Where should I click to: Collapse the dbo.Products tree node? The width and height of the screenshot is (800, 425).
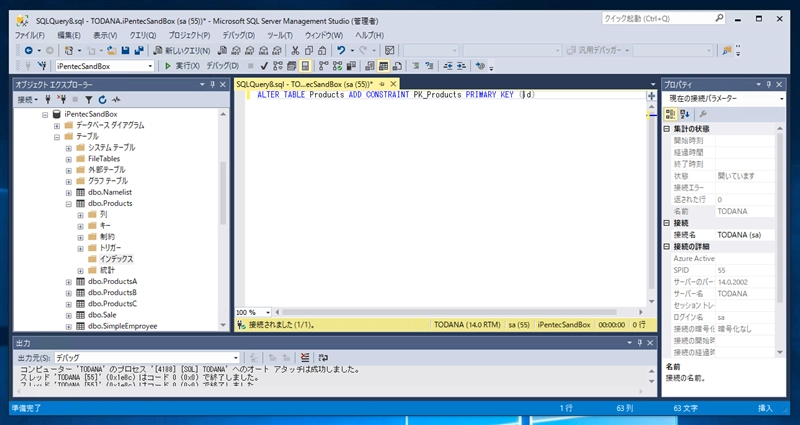68,204
